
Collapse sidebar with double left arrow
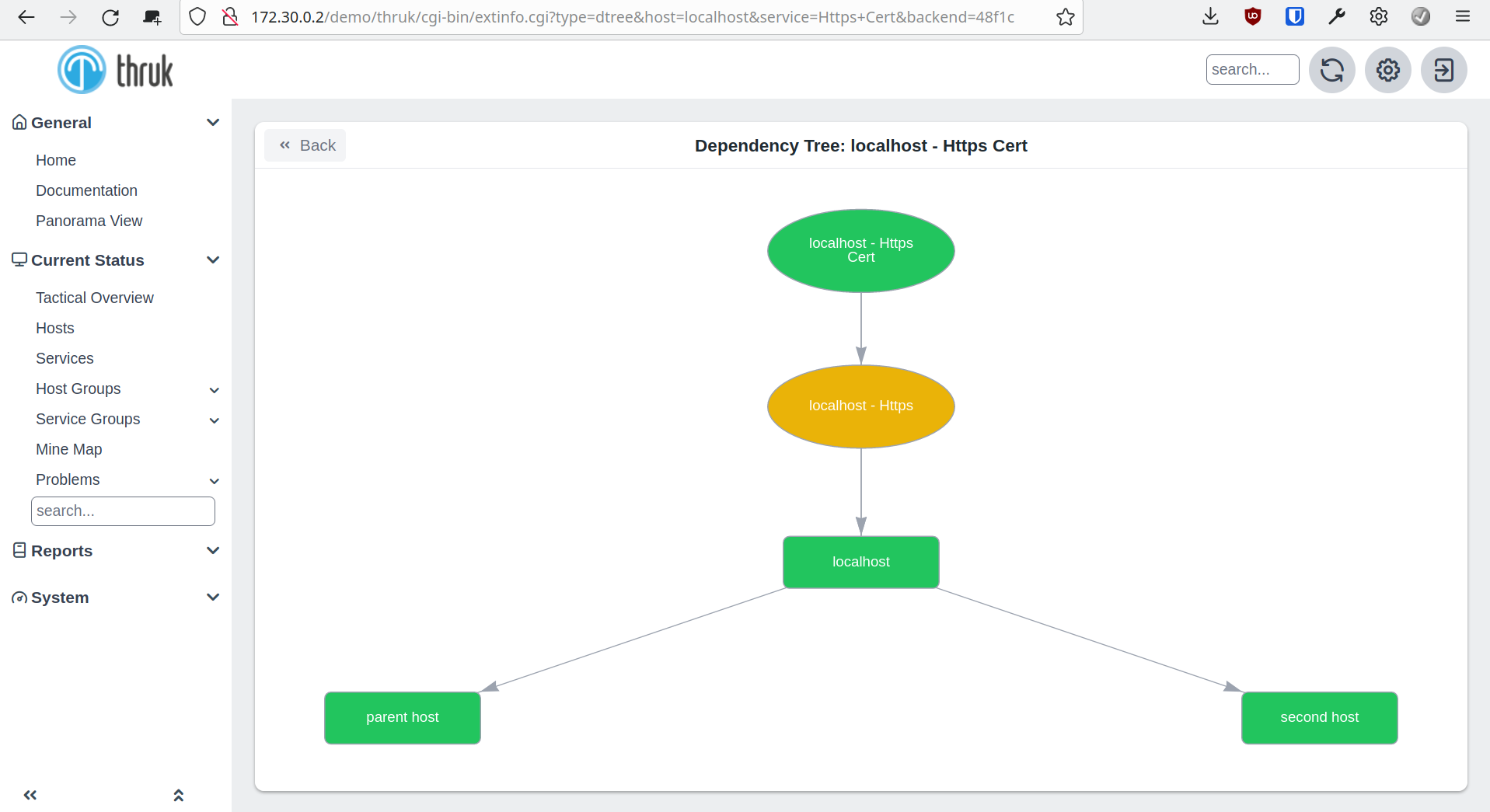point(30,795)
